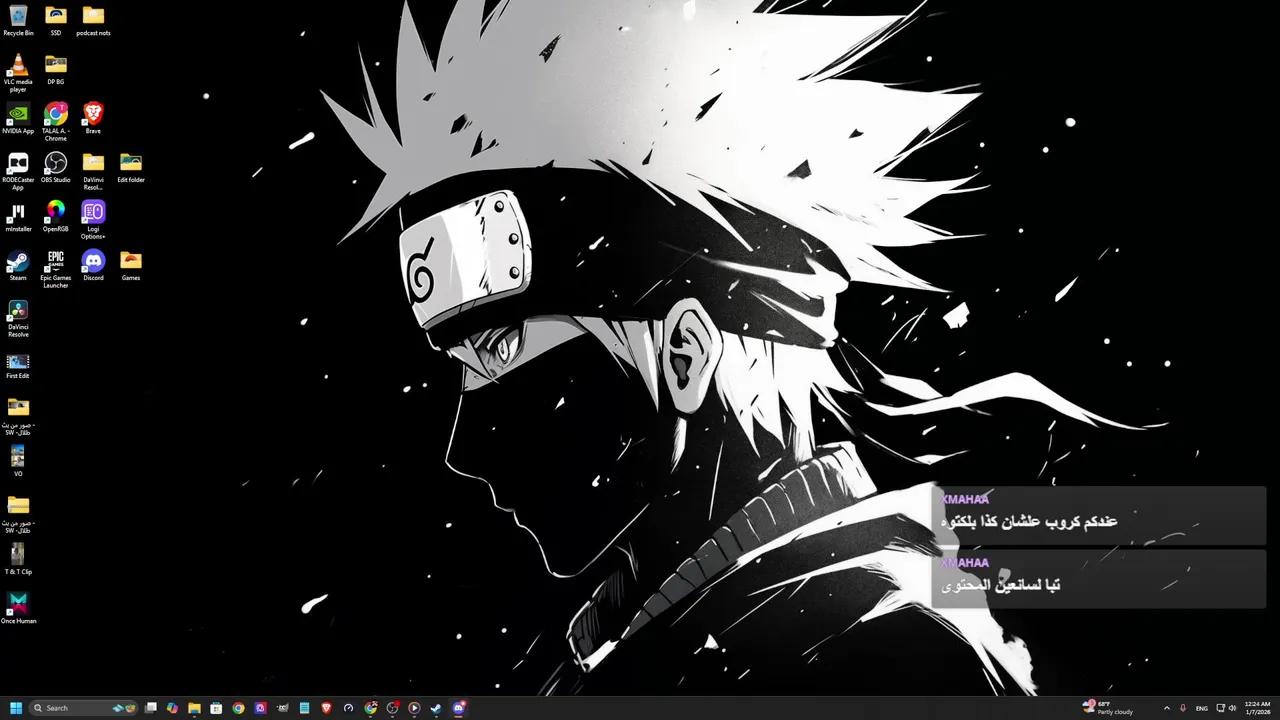The height and width of the screenshot is (720, 1280).
Task: Click the microphone icon in system tray
Action: click(x=1184, y=708)
